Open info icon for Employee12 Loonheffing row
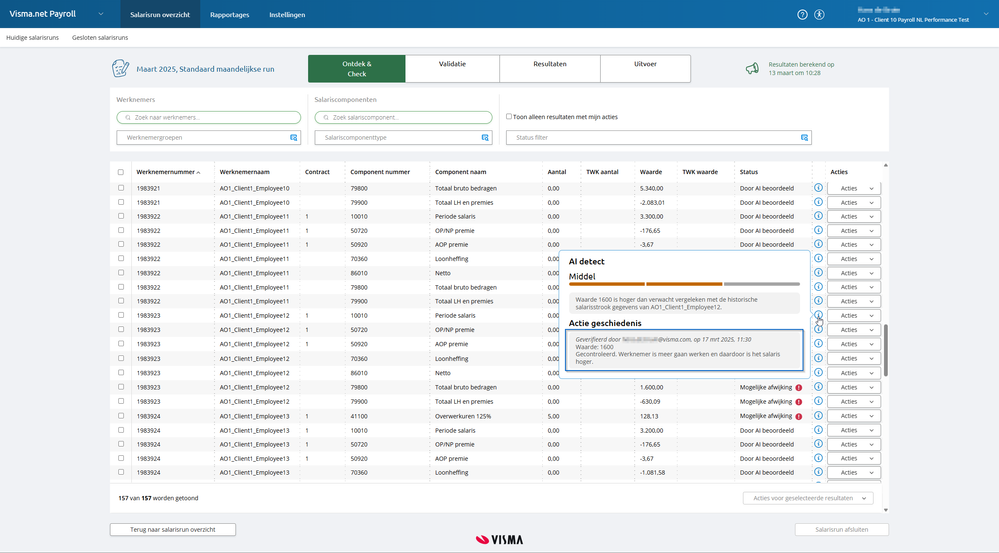 818,358
